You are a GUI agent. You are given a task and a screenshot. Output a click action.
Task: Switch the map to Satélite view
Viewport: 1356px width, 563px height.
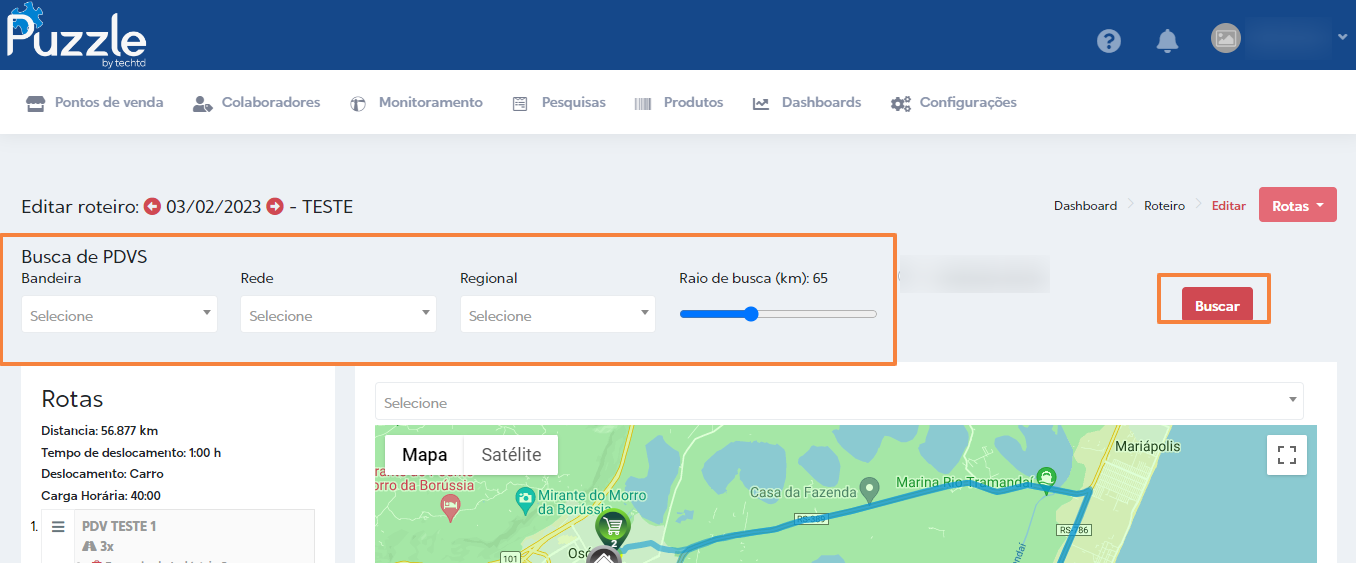[511, 455]
